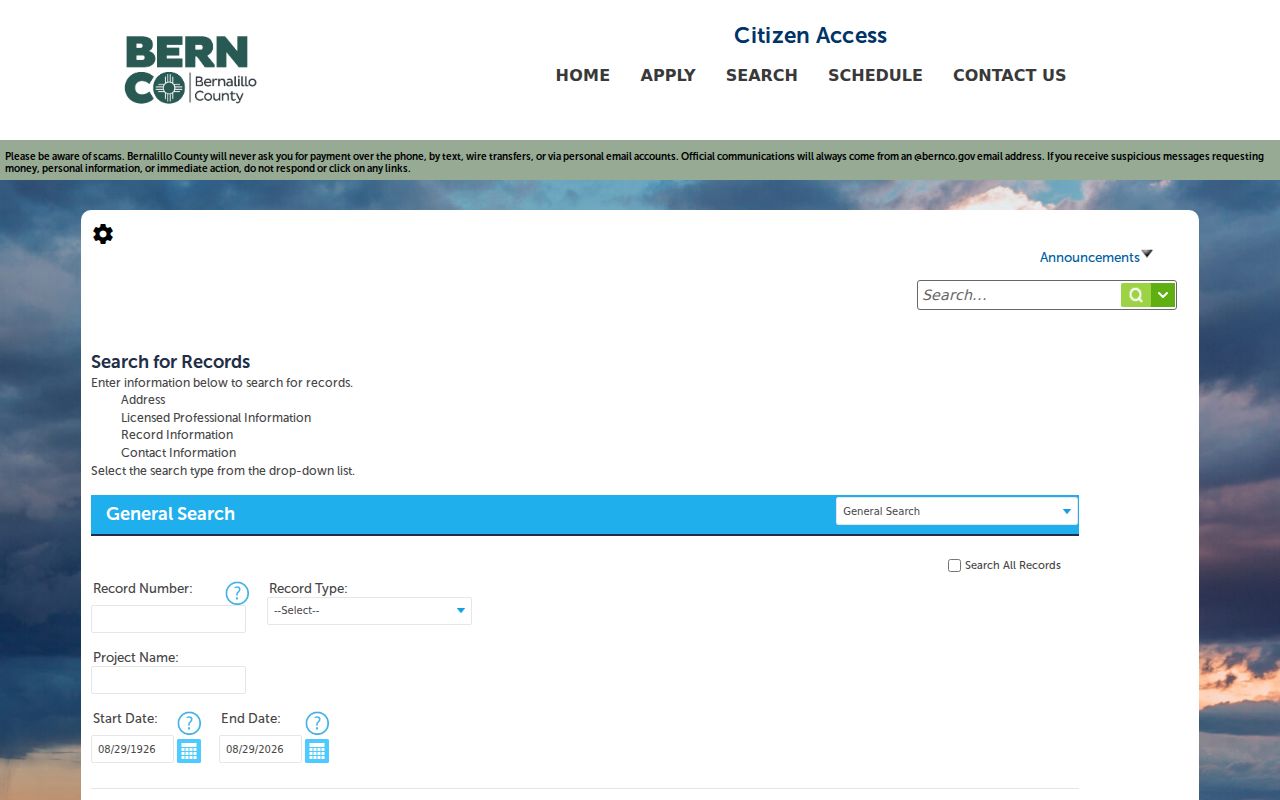Open the APPLY menu
1280x800 pixels.
[x=668, y=75]
